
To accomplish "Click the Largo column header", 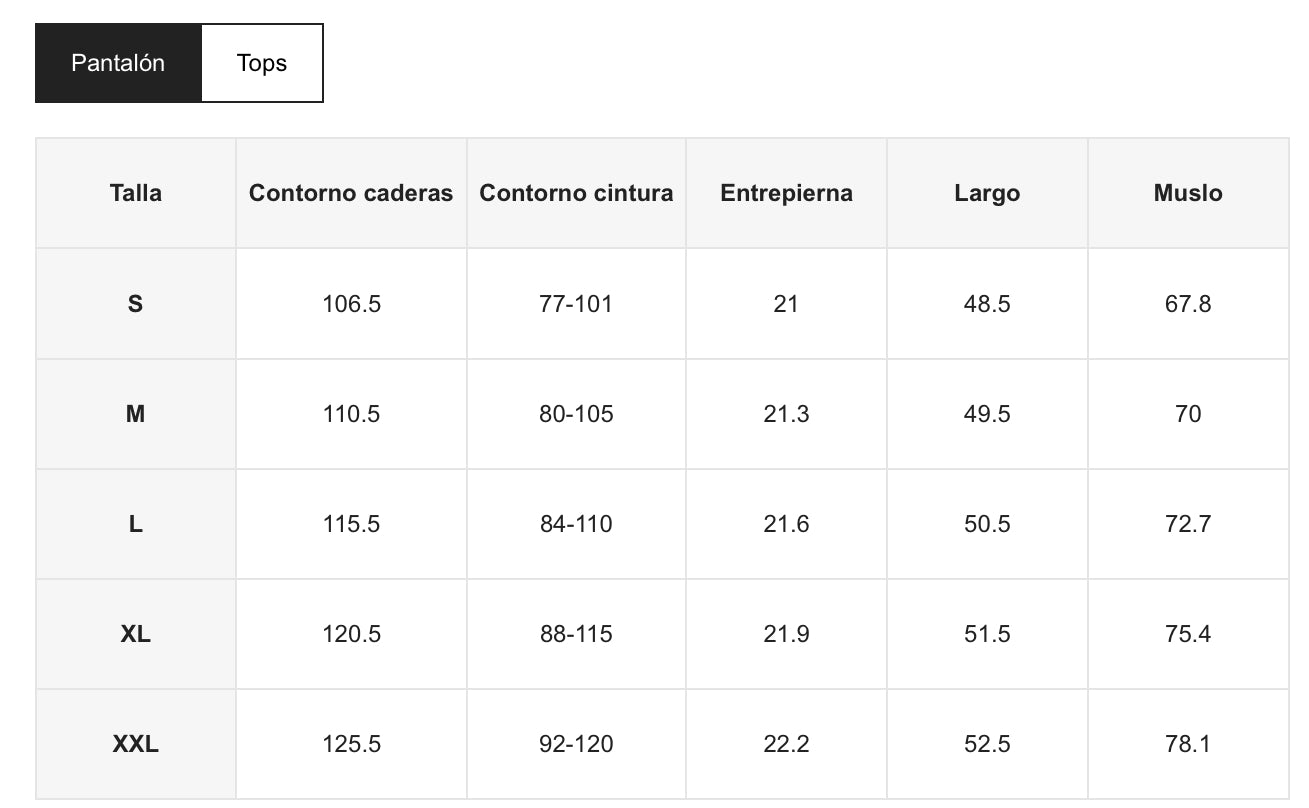I will tap(987, 193).
